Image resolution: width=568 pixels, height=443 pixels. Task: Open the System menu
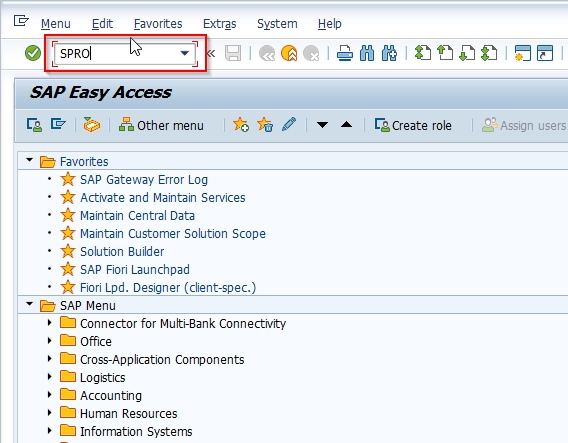click(277, 24)
